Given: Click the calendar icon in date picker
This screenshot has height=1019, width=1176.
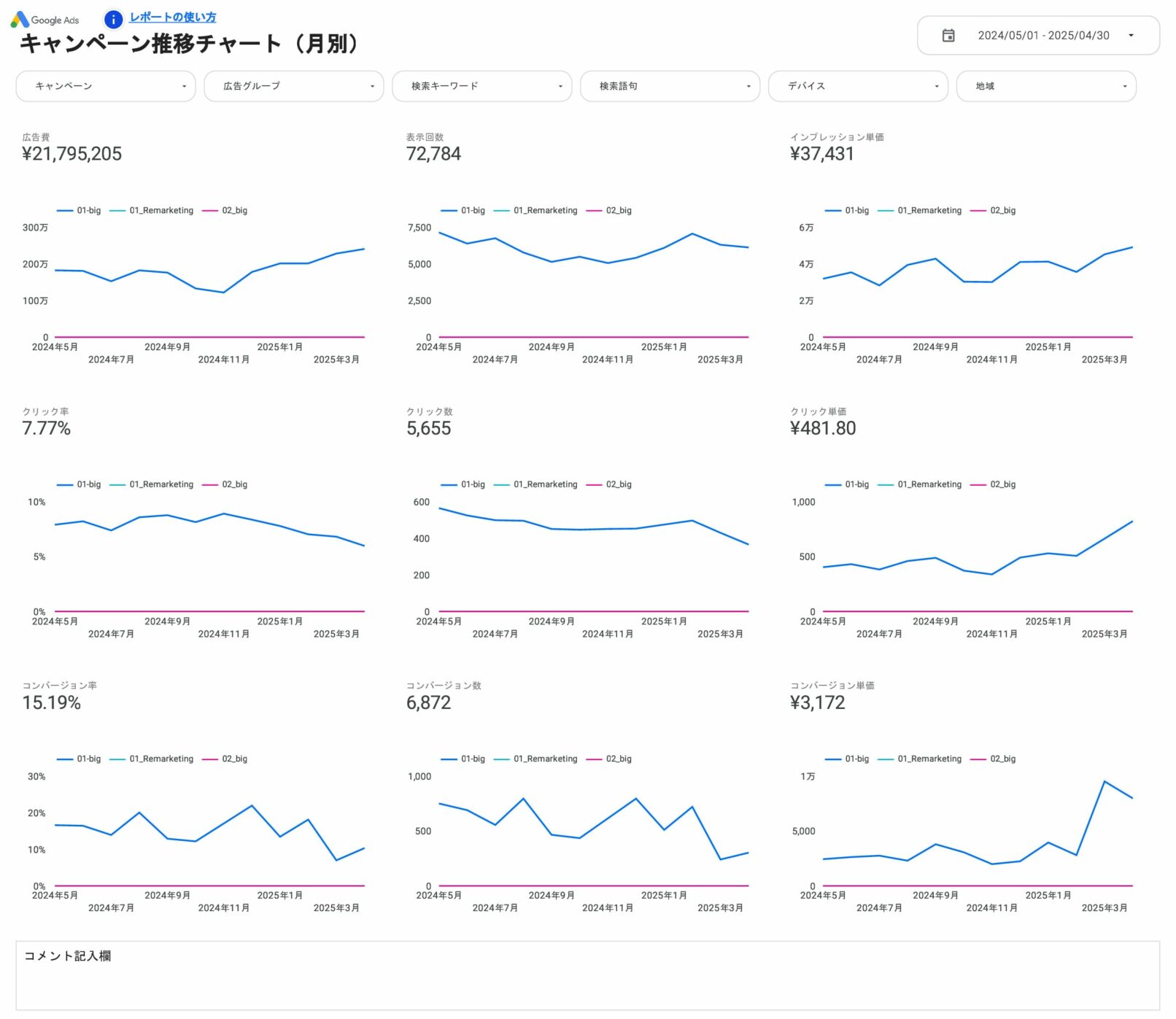Looking at the screenshot, I should click(x=948, y=36).
